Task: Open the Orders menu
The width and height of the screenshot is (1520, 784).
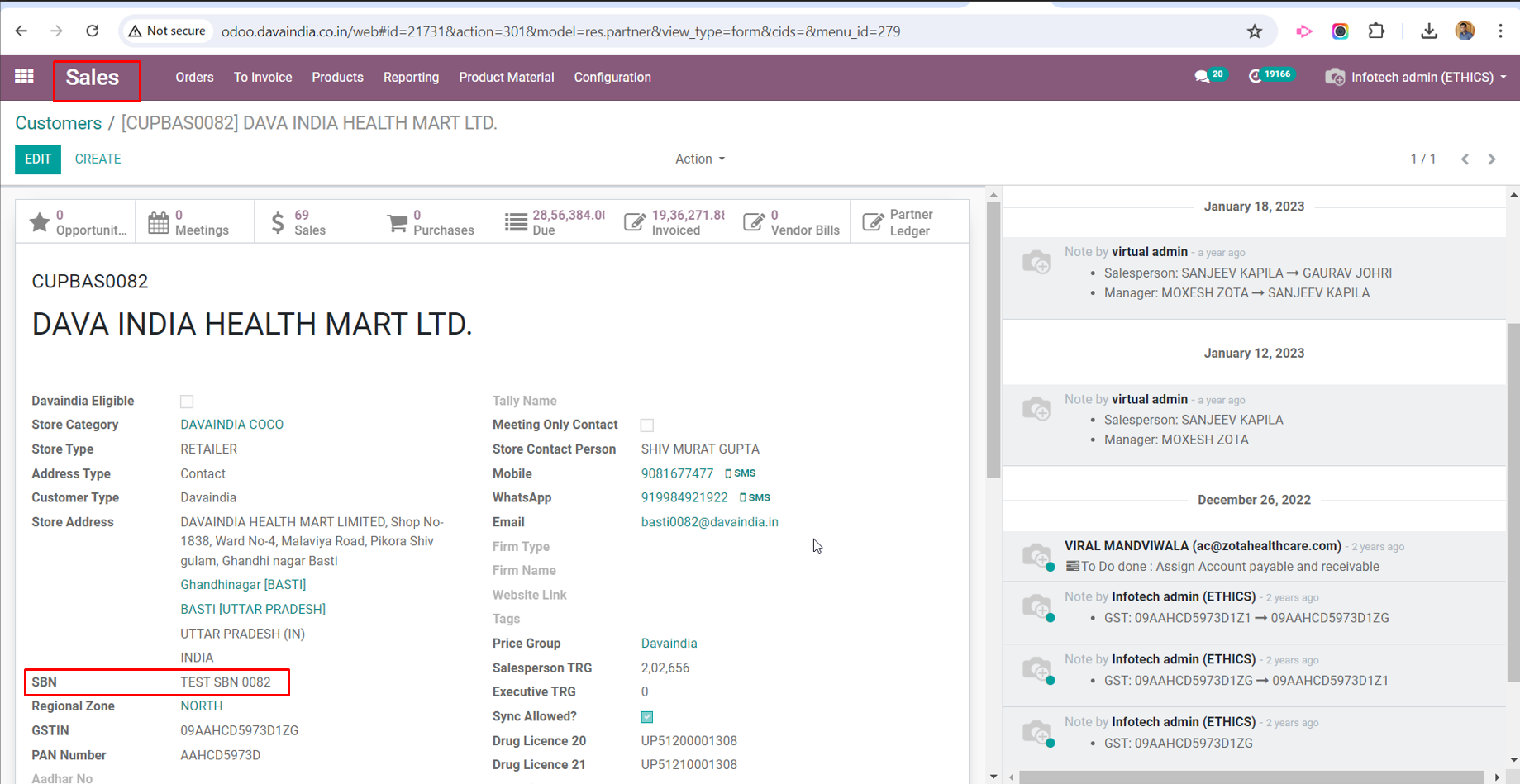Action: (194, 77)
